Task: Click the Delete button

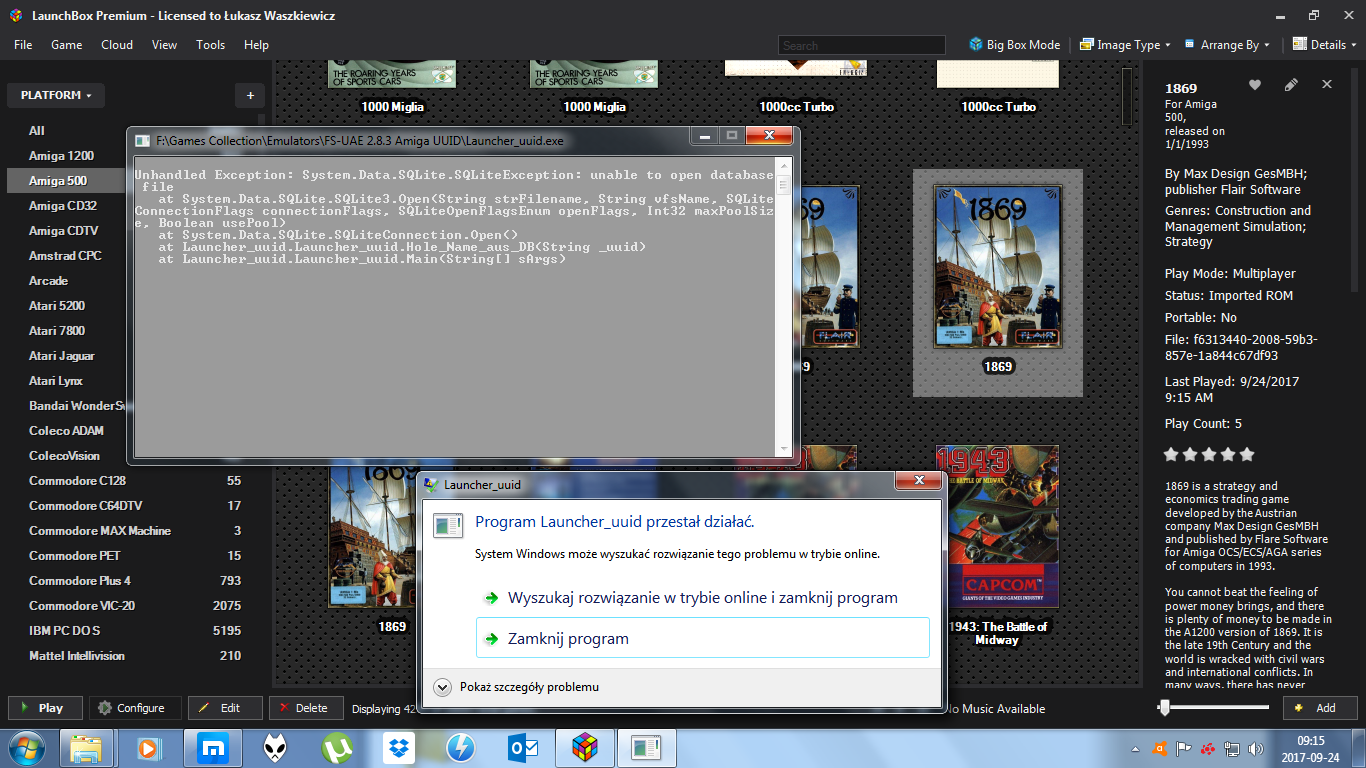Action: click(x=306, y=708)
